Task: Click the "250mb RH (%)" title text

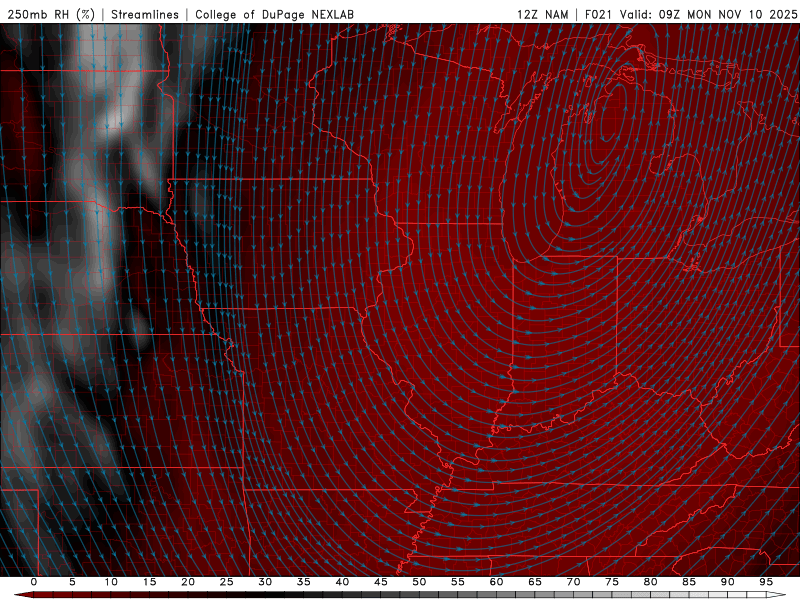Action: pos(51,14)
